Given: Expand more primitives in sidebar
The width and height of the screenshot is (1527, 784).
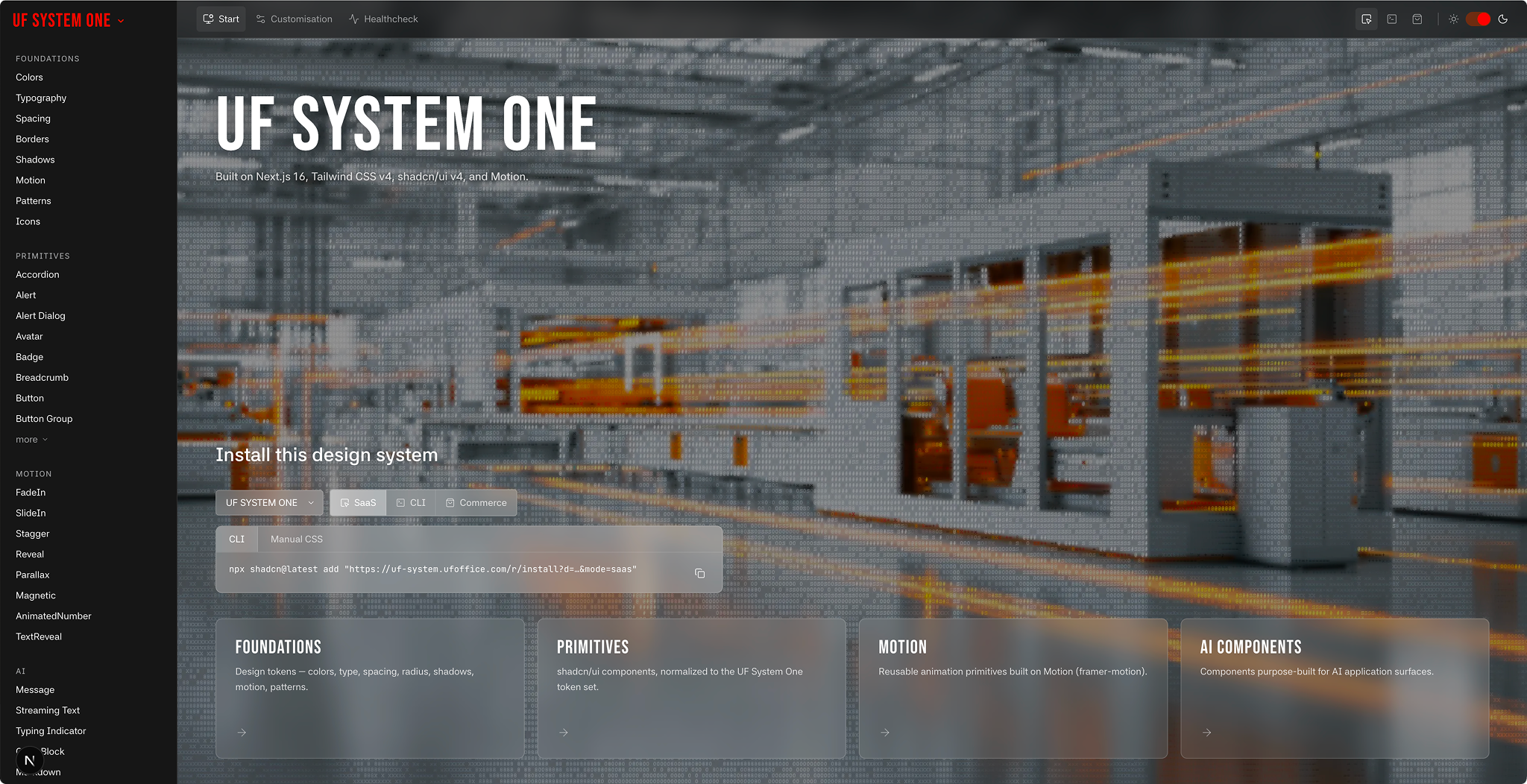Looking at the screenshot, I should click(31, 440).
